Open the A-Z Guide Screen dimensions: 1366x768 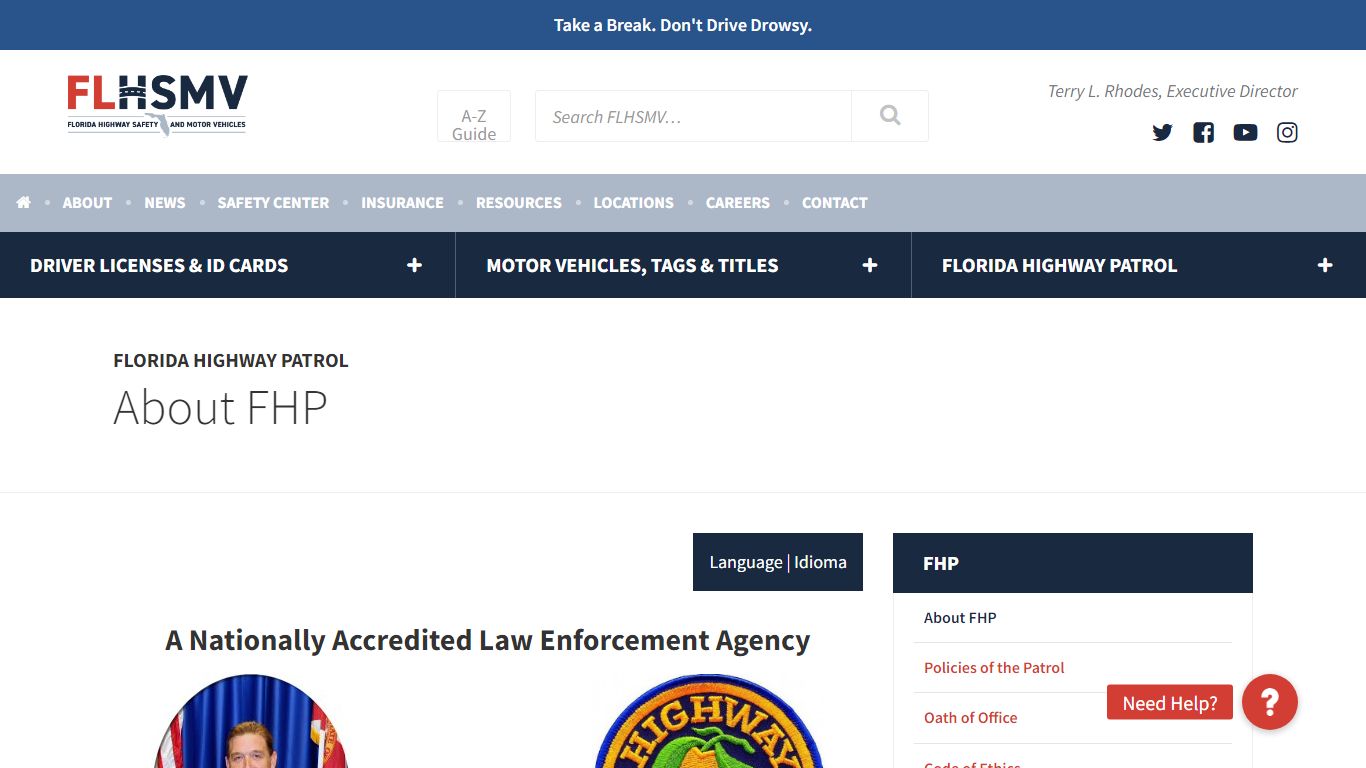click(x=474, y=116)
